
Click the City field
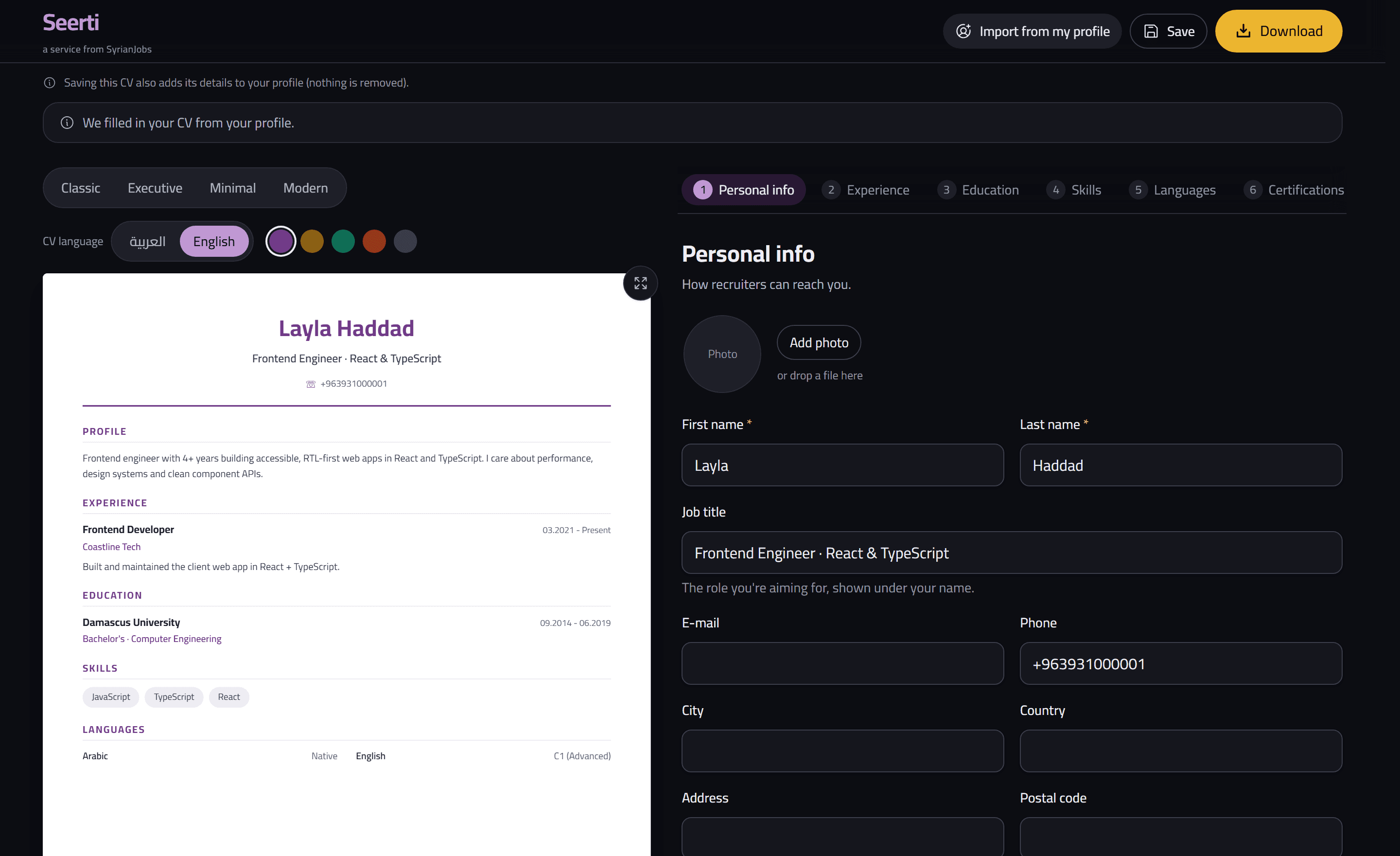[x=842, y=751]
